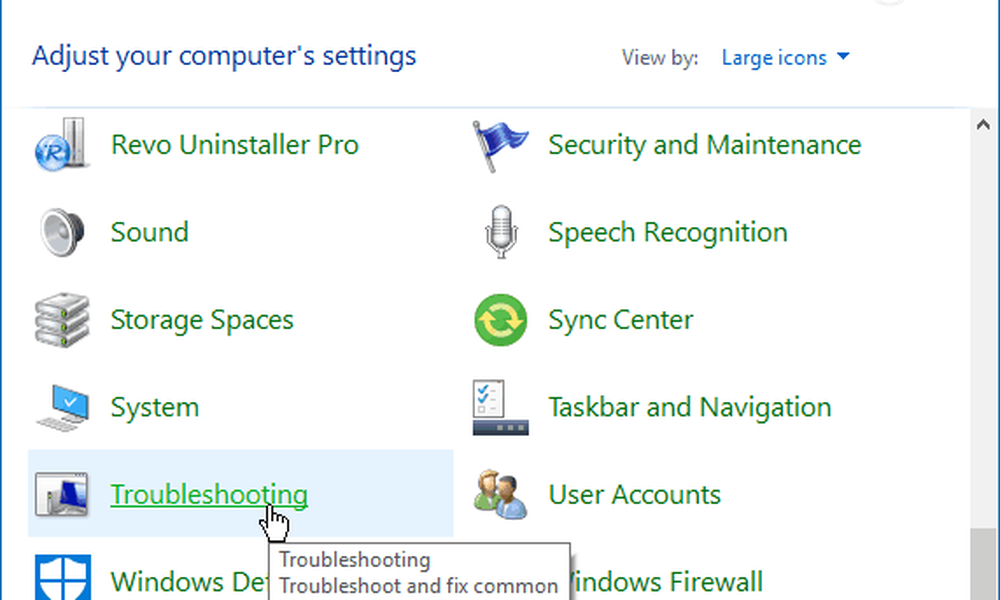The image size is (1000, 600).
Task: Click the Security and Maintenance text link
Action: click(704, 145)
